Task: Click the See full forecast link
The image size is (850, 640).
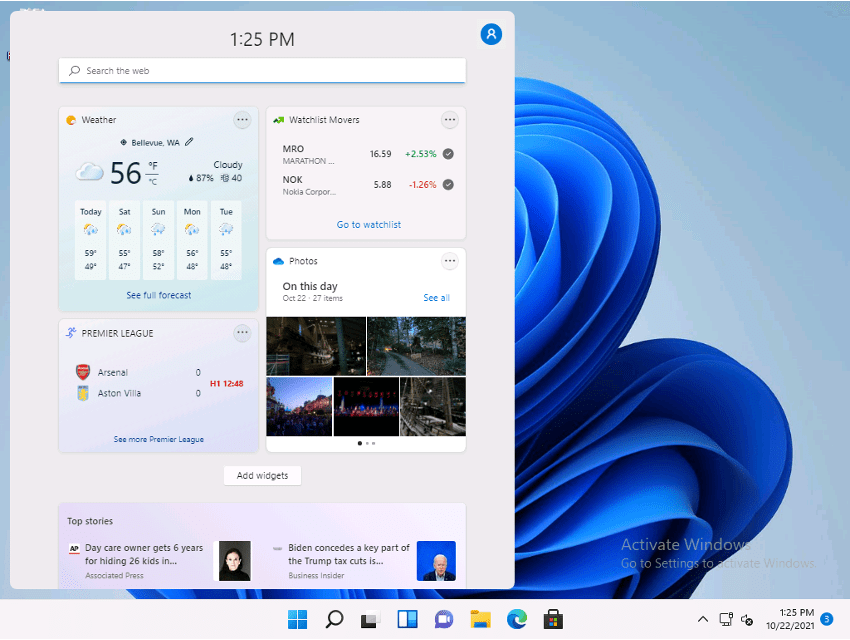Action: tap(159, 295)
